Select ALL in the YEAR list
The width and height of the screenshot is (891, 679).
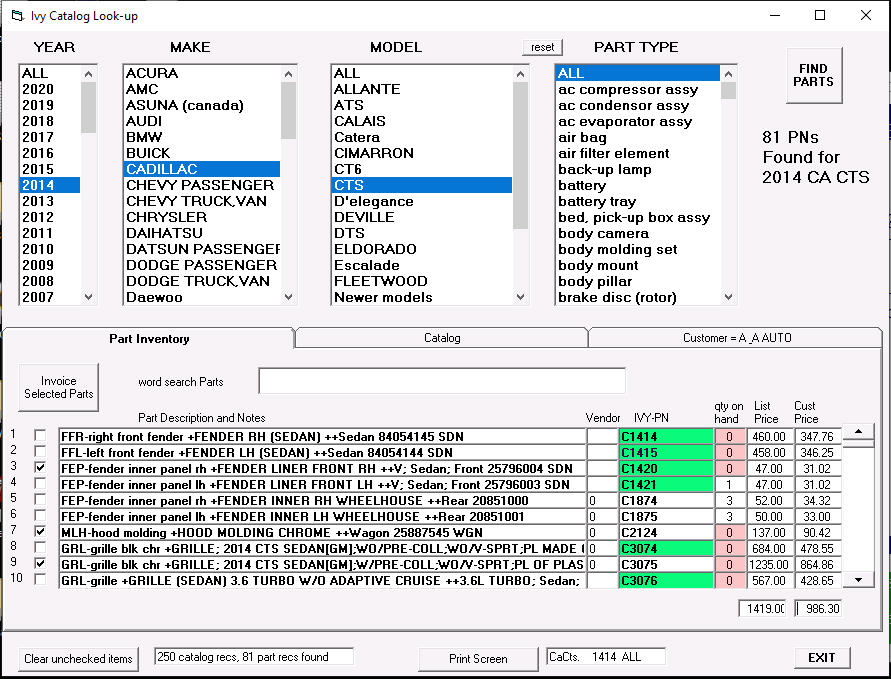[50, 73]
